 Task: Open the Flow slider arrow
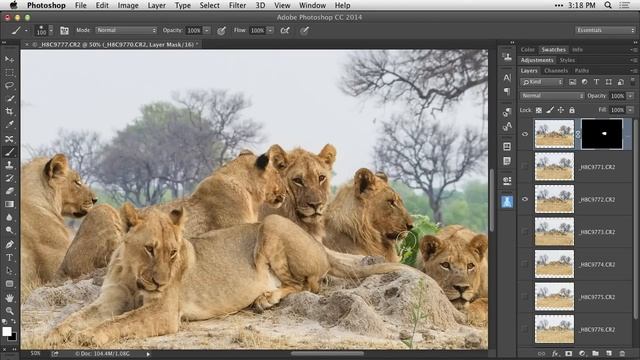click(270, 31)
